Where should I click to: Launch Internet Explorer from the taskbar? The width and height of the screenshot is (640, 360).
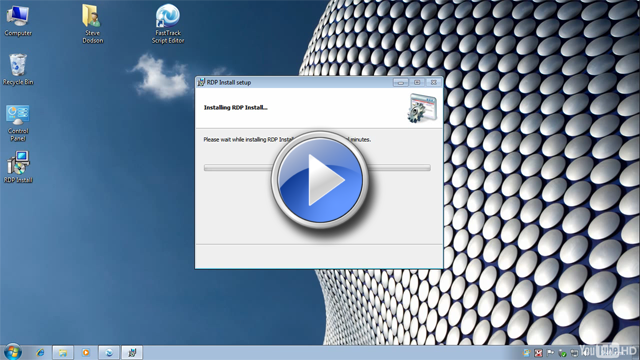tap(40, 352)
